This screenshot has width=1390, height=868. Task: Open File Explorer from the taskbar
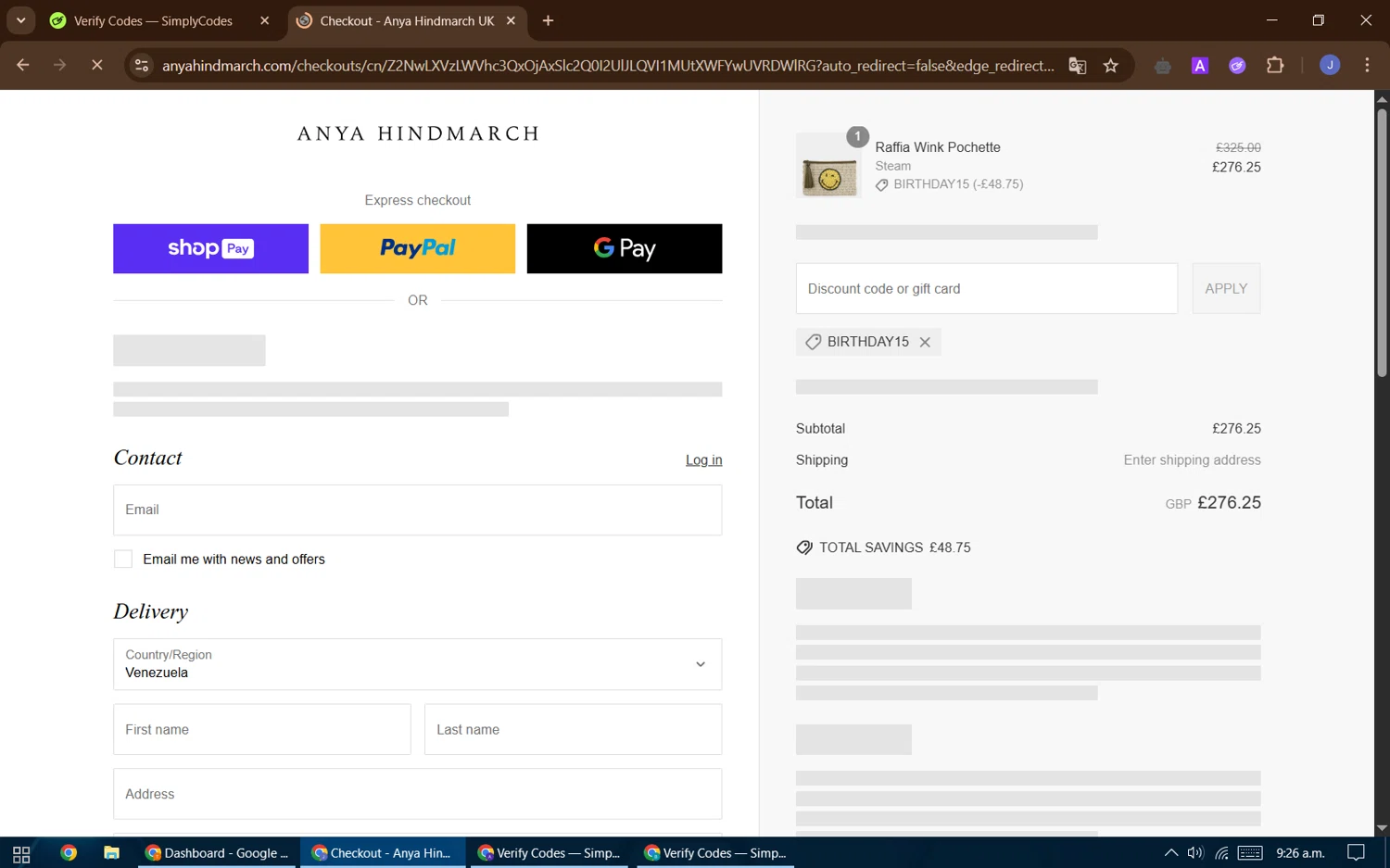[x=111, y=853]
